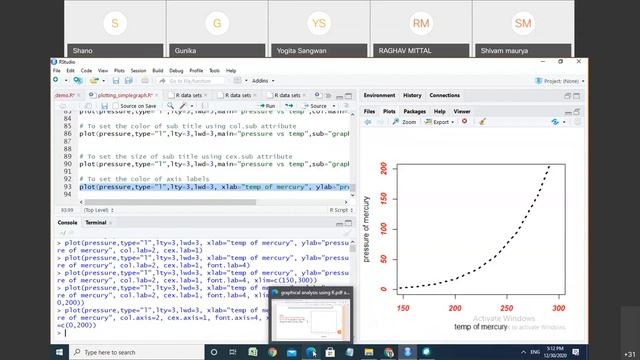Open the Environment tab

tap(379, 95)
